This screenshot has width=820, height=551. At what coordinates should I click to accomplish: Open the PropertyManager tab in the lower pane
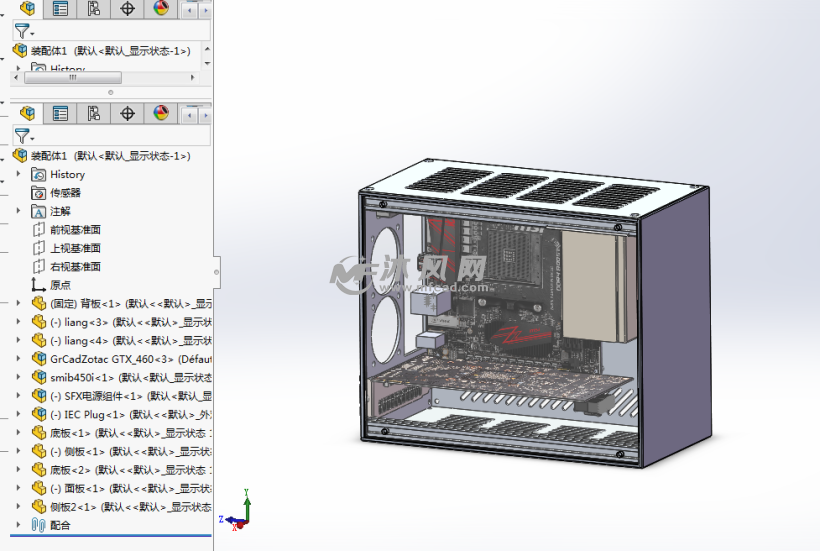60,114
